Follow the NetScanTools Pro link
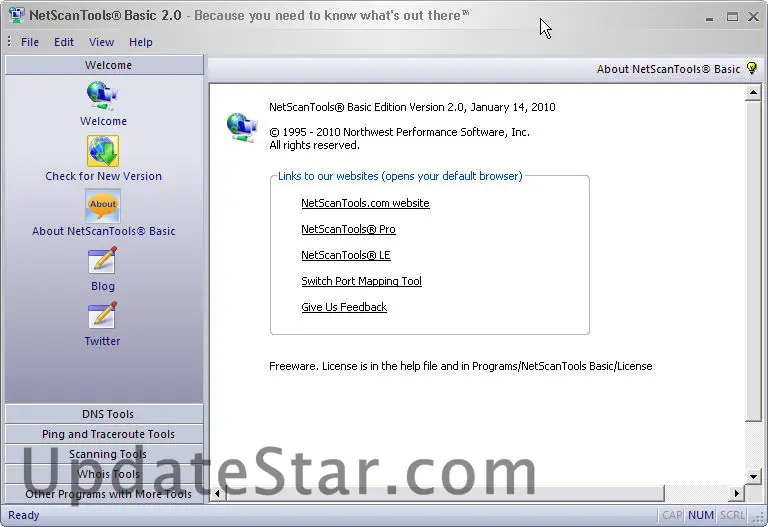Image resolution: width=768 pixels, height=527 pixels. click(x=348, y=229)
